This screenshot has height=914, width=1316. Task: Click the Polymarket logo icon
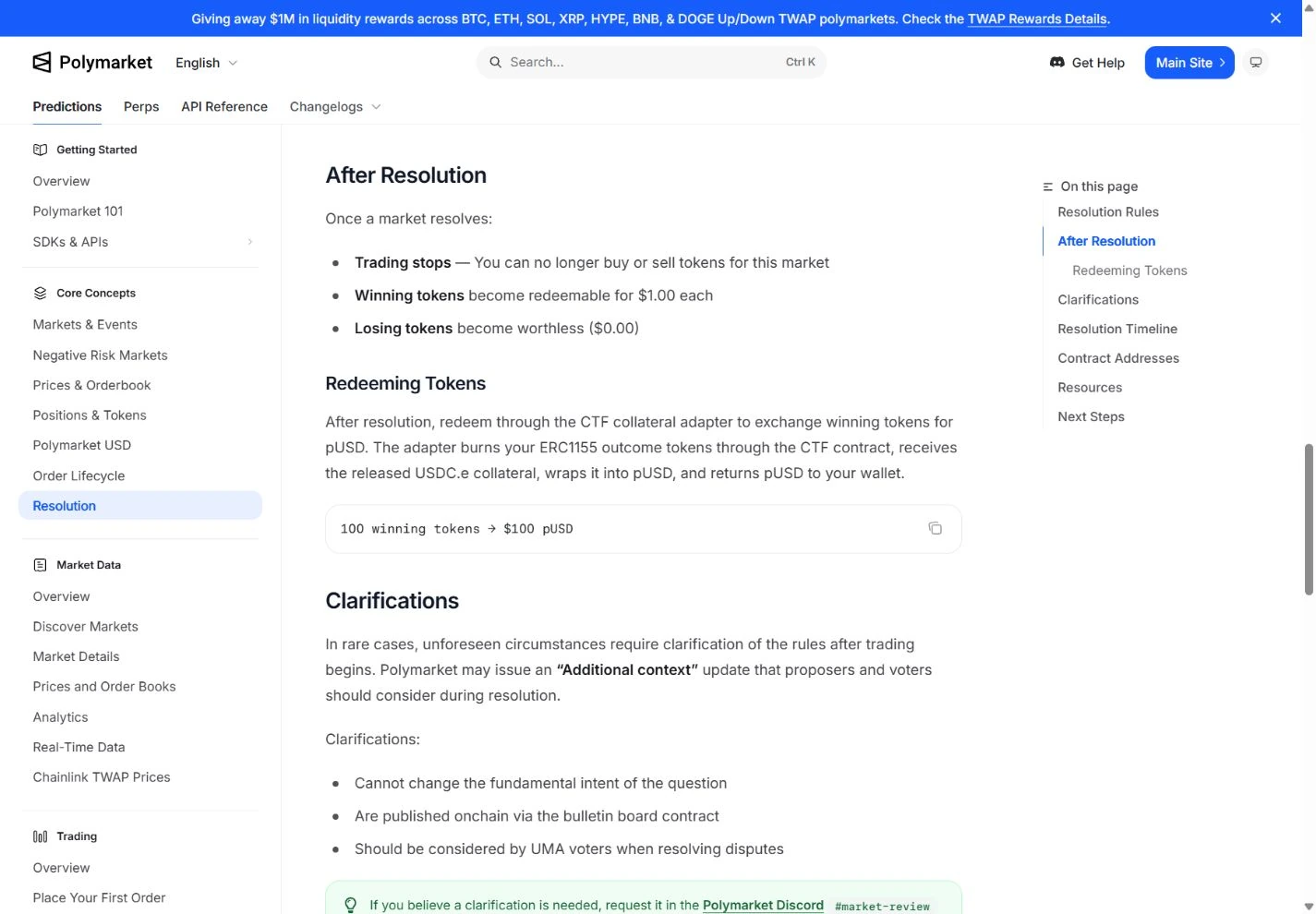[42, 62]
